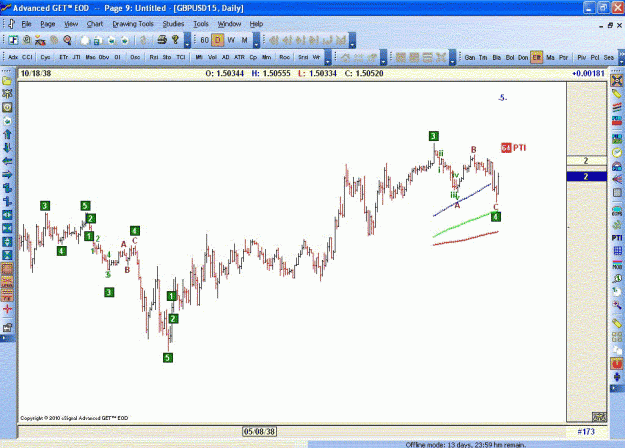The height and width of the screenshot is (448, 625).
Task: Select the PTI tool in right sidebar
Action: 617,238
